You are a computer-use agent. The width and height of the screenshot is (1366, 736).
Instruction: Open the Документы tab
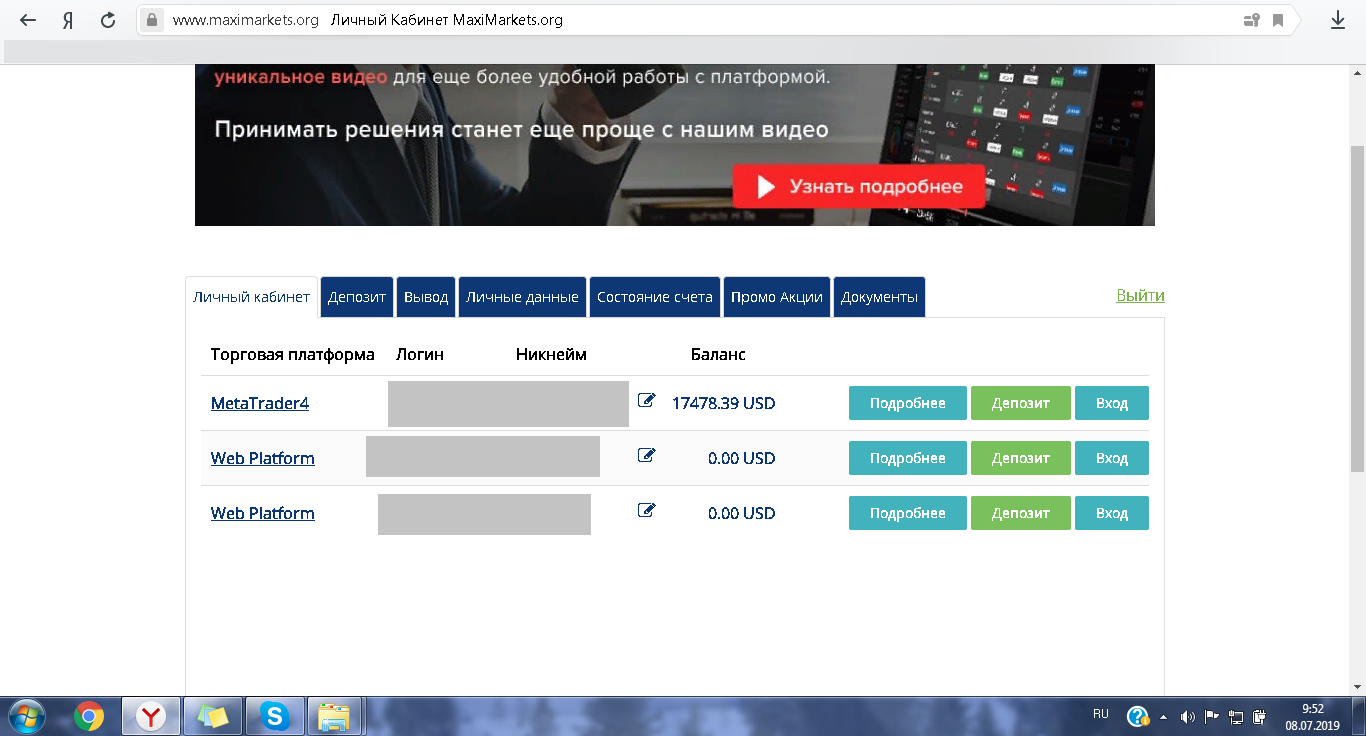(x=879, y=297)
